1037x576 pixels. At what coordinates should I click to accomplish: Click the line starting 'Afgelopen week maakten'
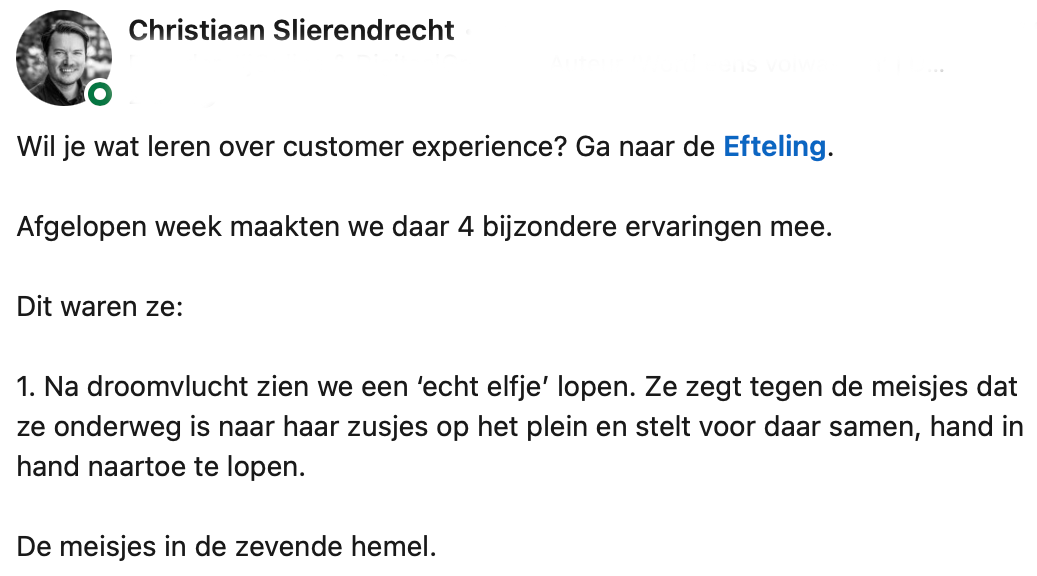(423, 227)
